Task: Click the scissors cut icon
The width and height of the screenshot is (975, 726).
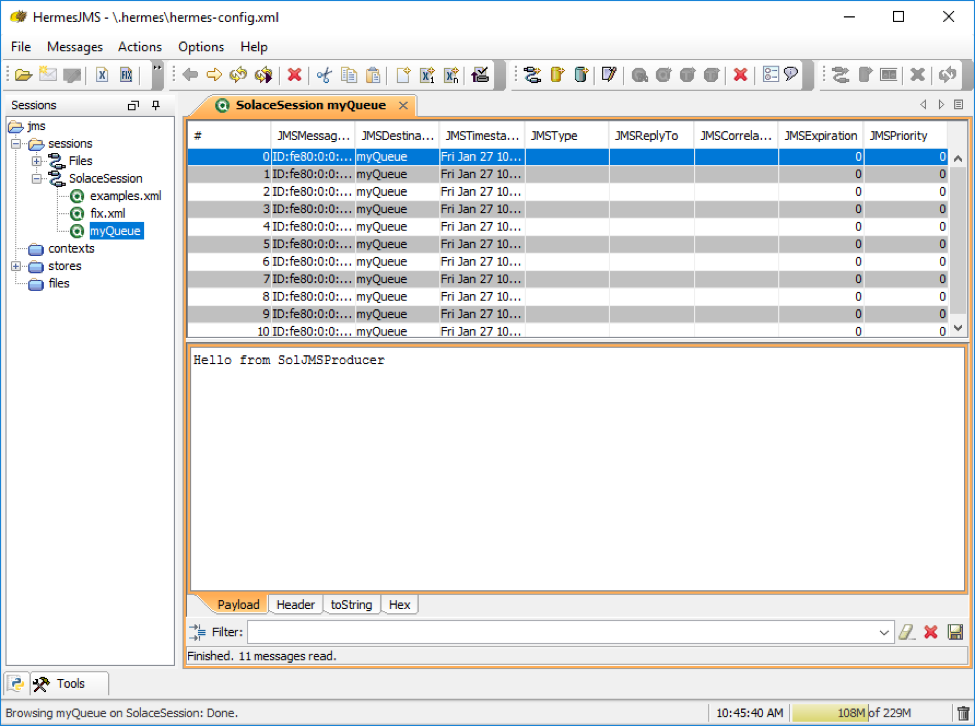Action: pos(323,75)
